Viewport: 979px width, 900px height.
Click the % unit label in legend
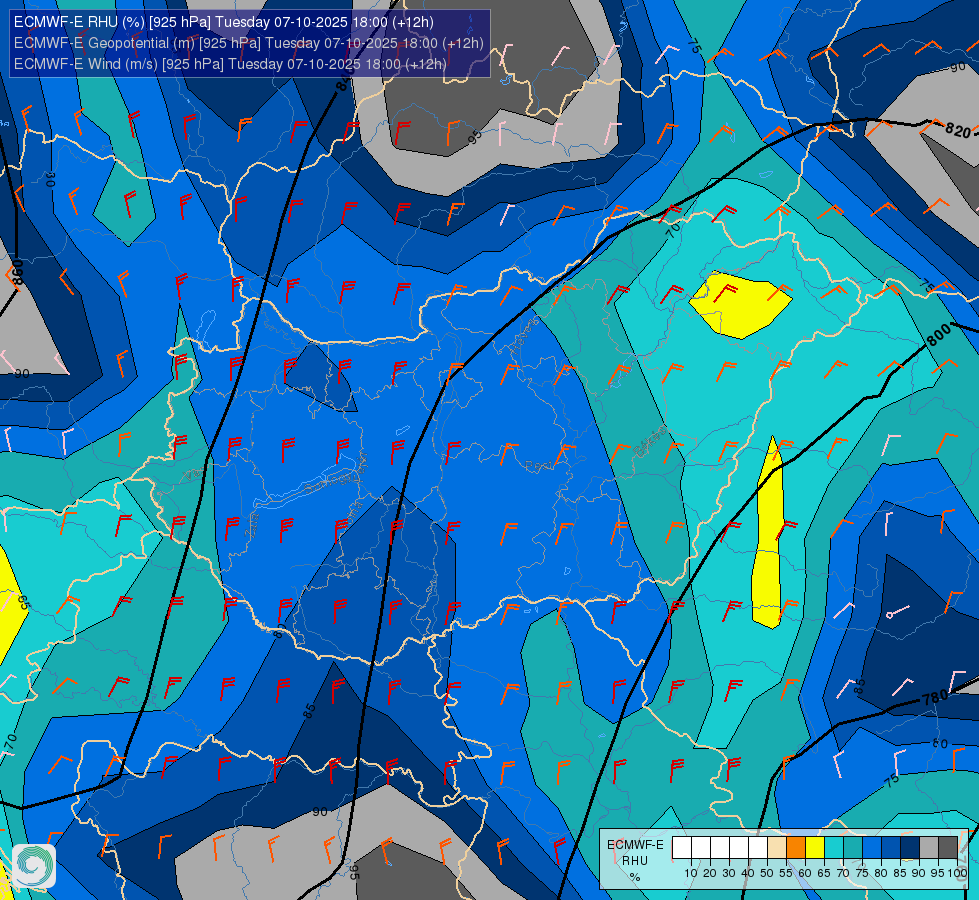click(635, 877)
